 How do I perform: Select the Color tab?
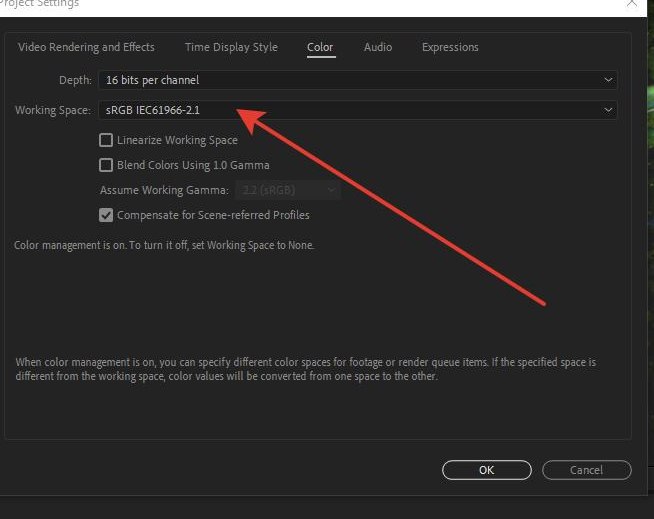coord(320,47)
